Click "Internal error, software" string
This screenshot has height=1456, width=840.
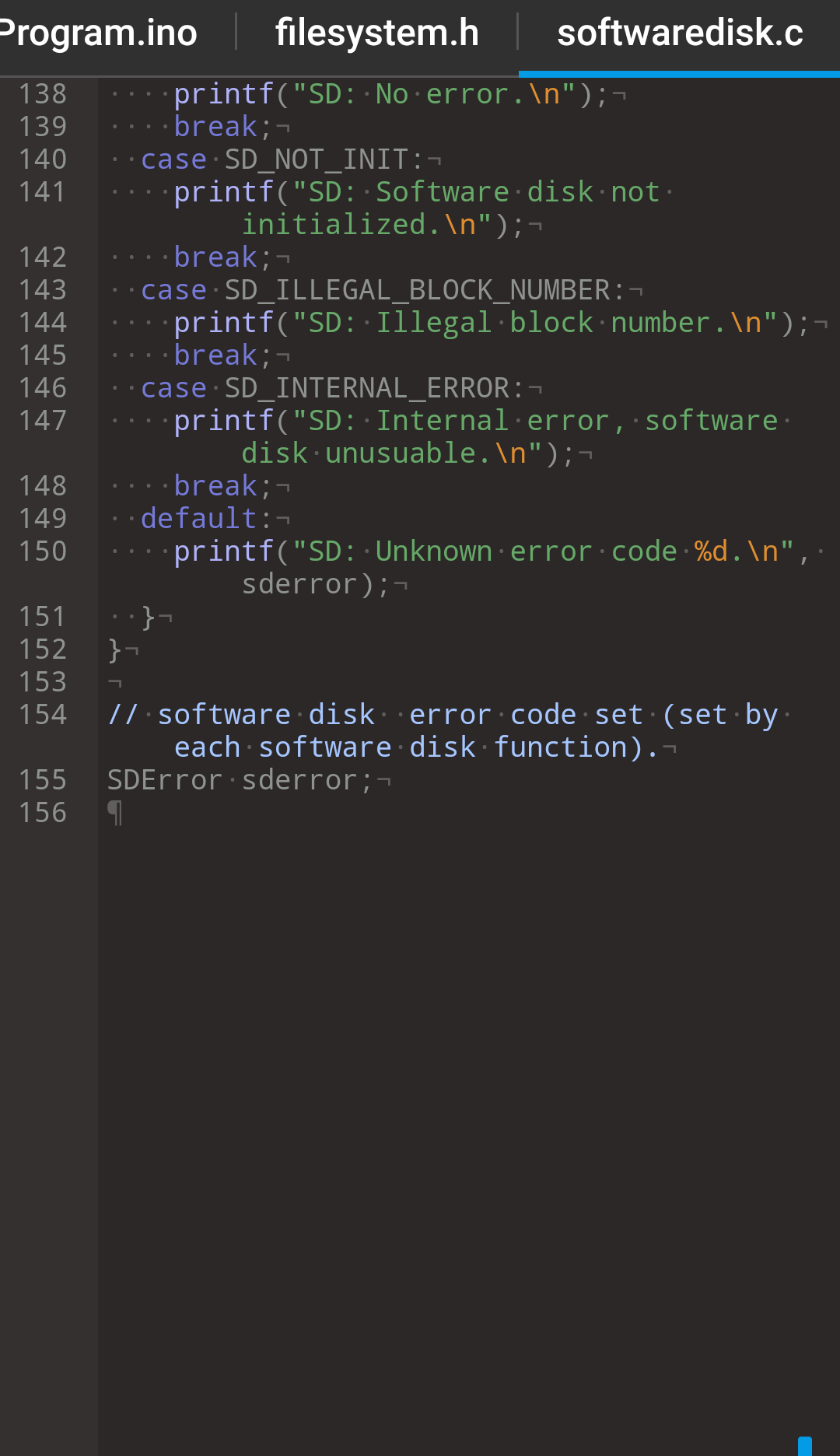pos(577,421)
